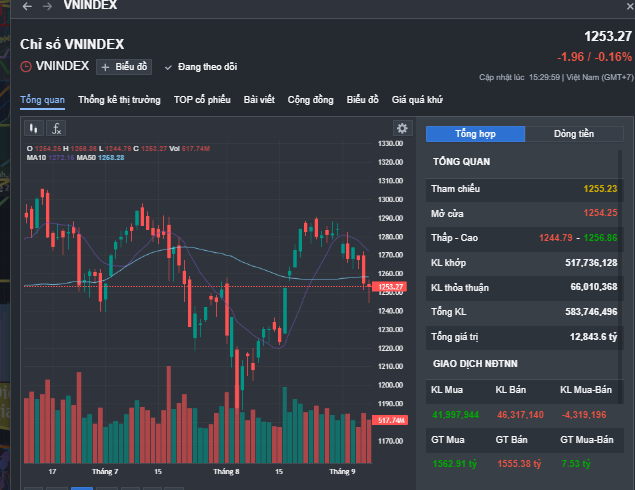Click the clock icon beside VNINDEX
635x490 pixels.
(26, 67)
